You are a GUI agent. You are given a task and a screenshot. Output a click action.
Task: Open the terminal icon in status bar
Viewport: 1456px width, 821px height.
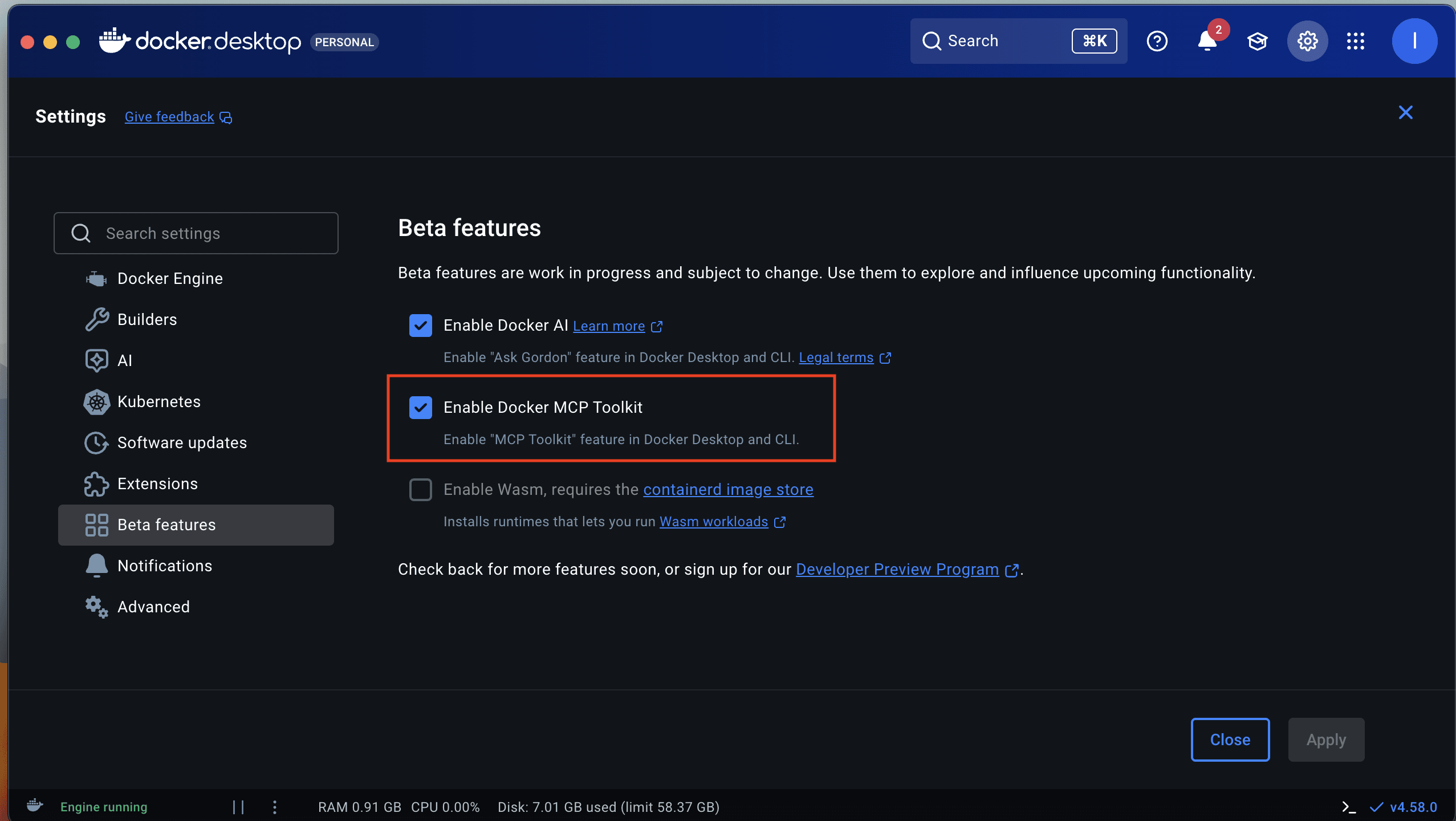click(1348, 807)
